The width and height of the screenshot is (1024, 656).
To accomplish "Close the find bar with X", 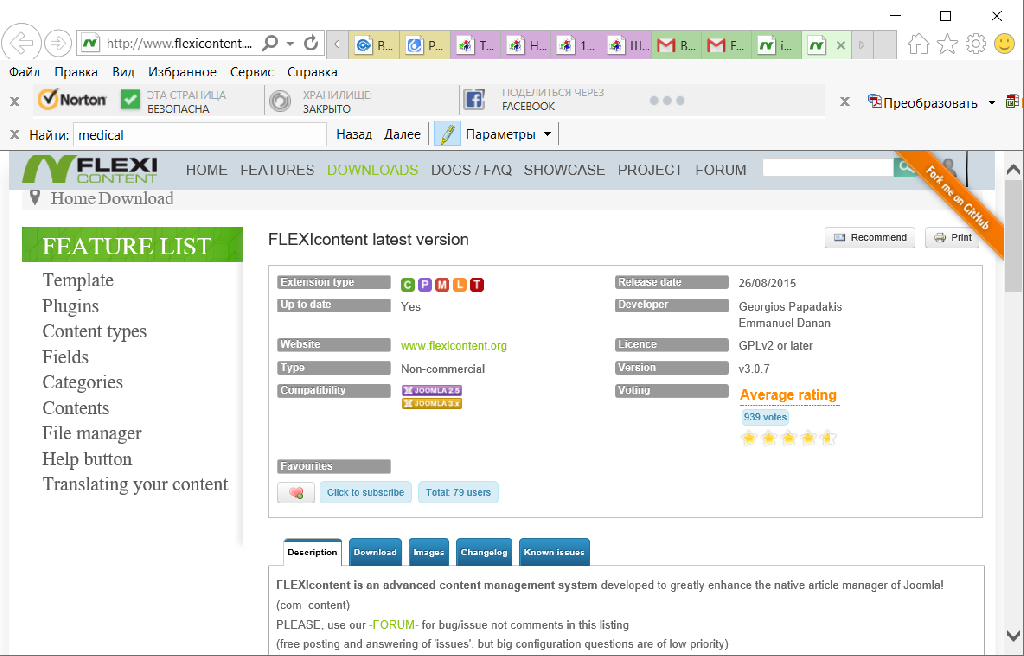I will tap(14, 135).
